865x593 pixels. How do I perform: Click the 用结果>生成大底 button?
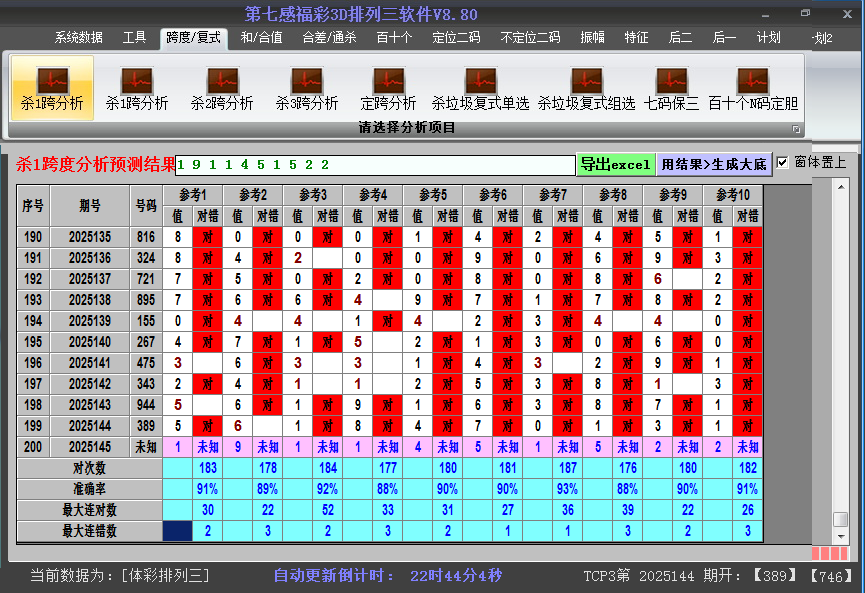[x=714, y=164]
